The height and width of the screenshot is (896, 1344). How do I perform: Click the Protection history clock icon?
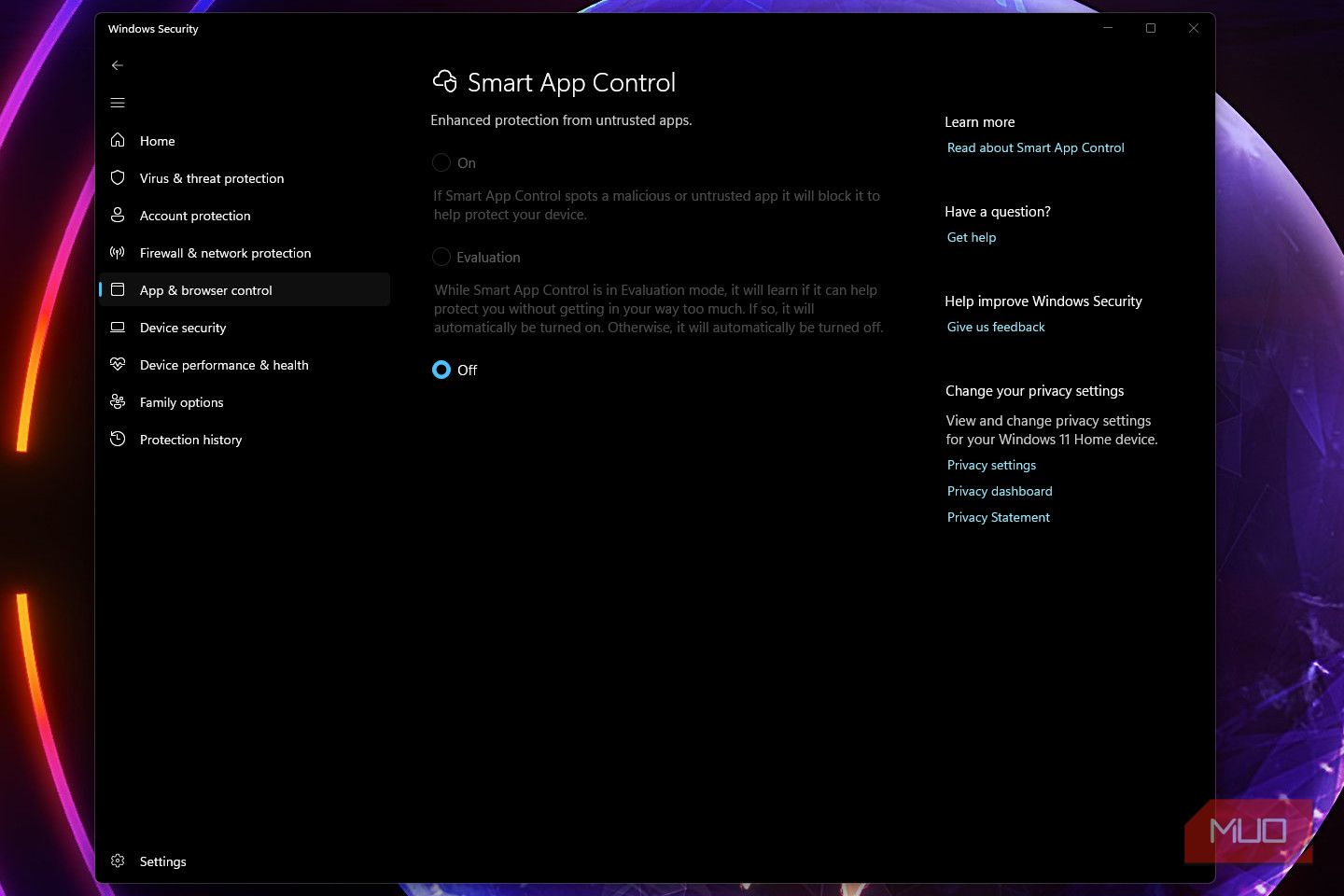(118, 439)
